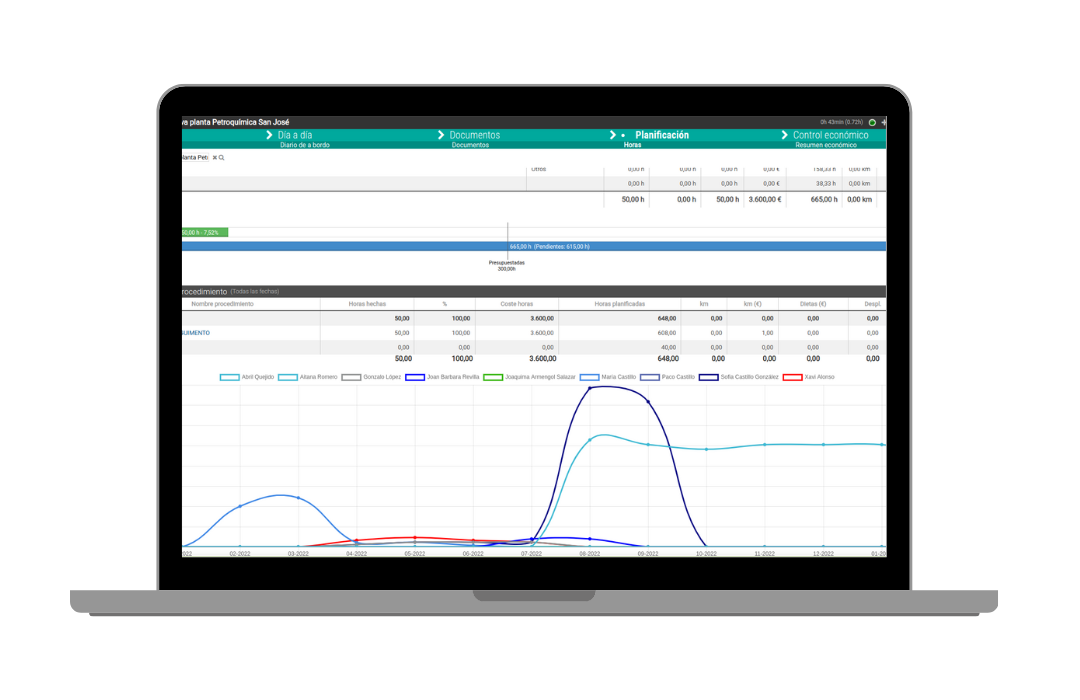This screenshot has height=700, width=1080.
Task: Click the project filter input field
Action: click(195, 158)
